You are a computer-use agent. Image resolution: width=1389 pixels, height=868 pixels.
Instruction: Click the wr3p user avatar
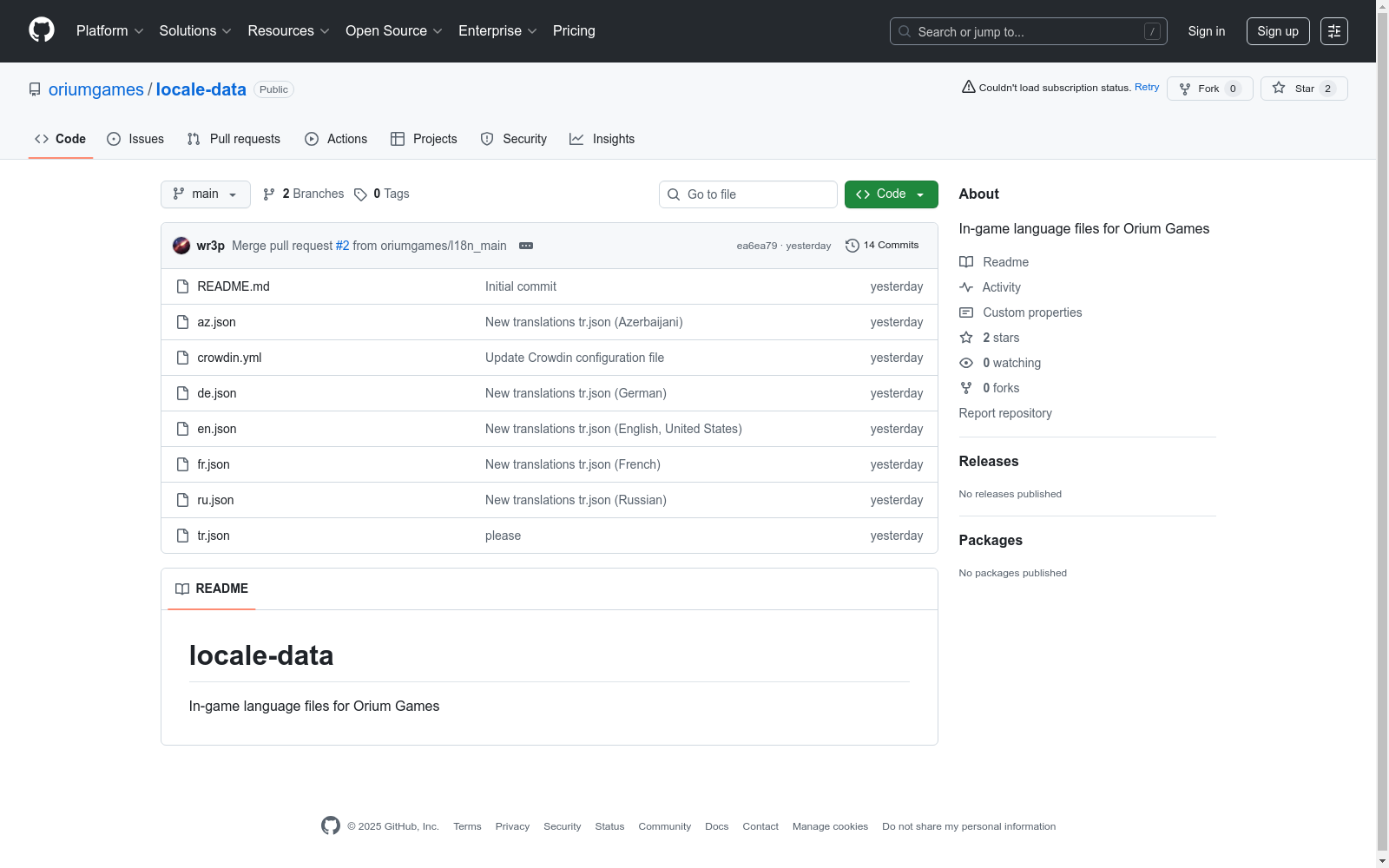[181, 246]
